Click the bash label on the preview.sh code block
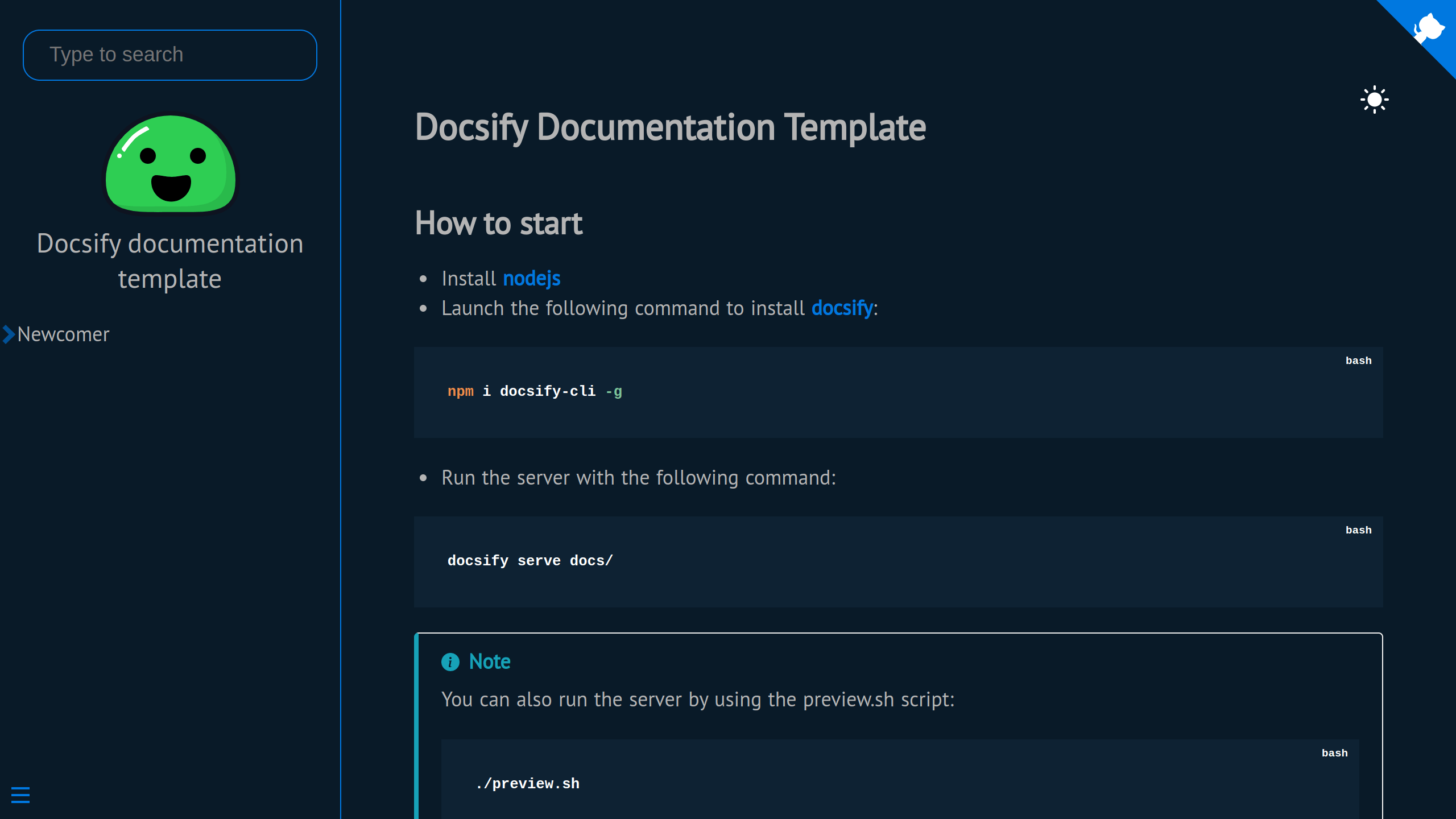Image resolution: width=1456 pixels, height=819 pixels. [x=1335, y=752]
